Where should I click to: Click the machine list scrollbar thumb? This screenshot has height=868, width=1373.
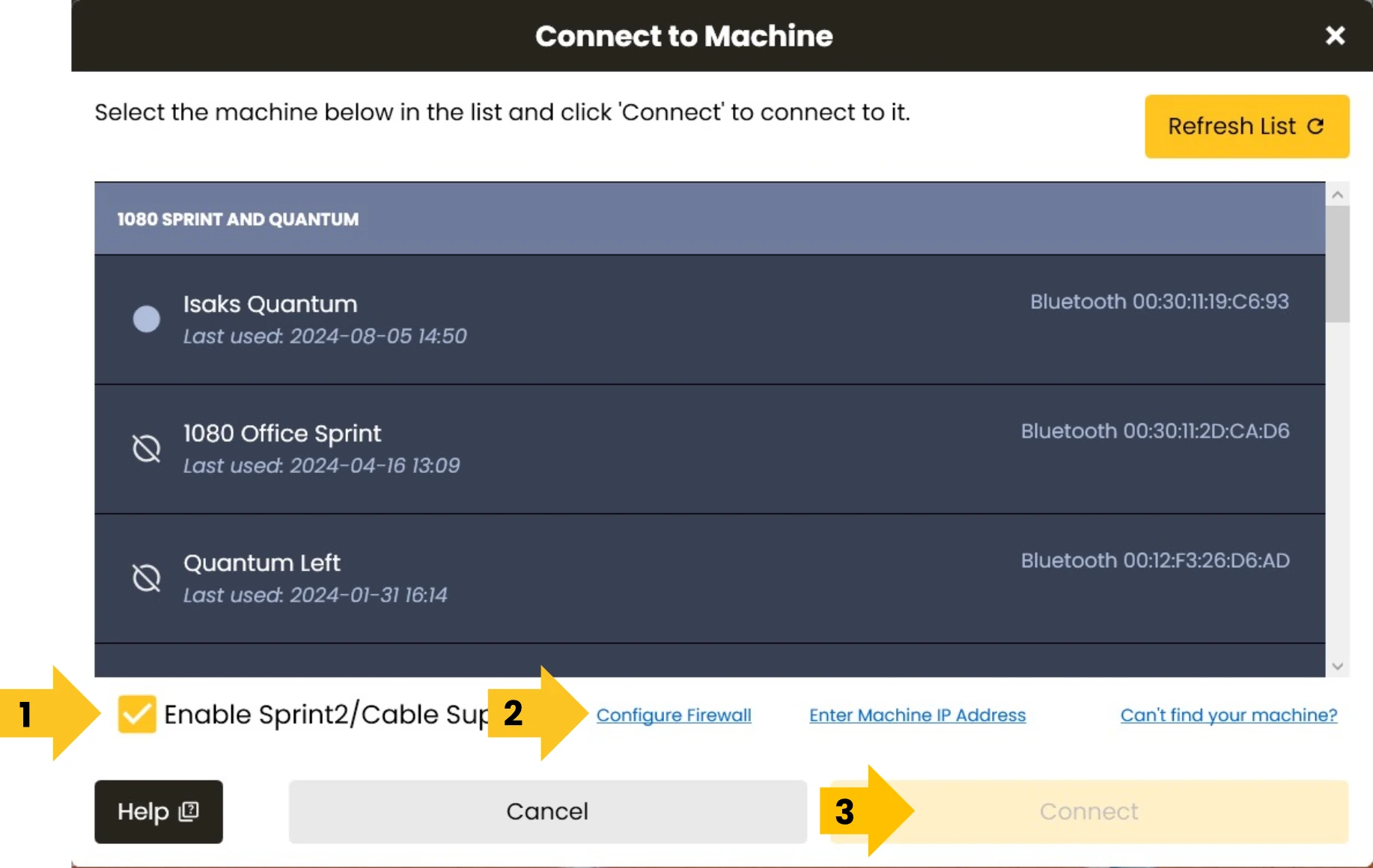[1338, 264]
